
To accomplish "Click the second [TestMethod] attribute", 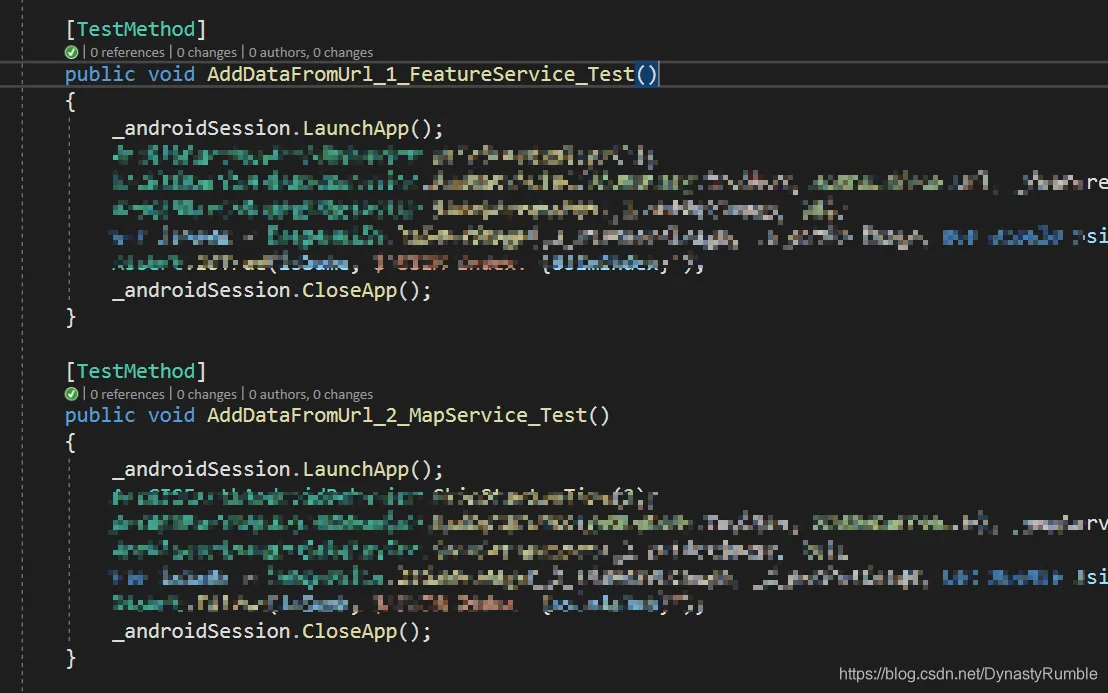I will tap(136, 371).
